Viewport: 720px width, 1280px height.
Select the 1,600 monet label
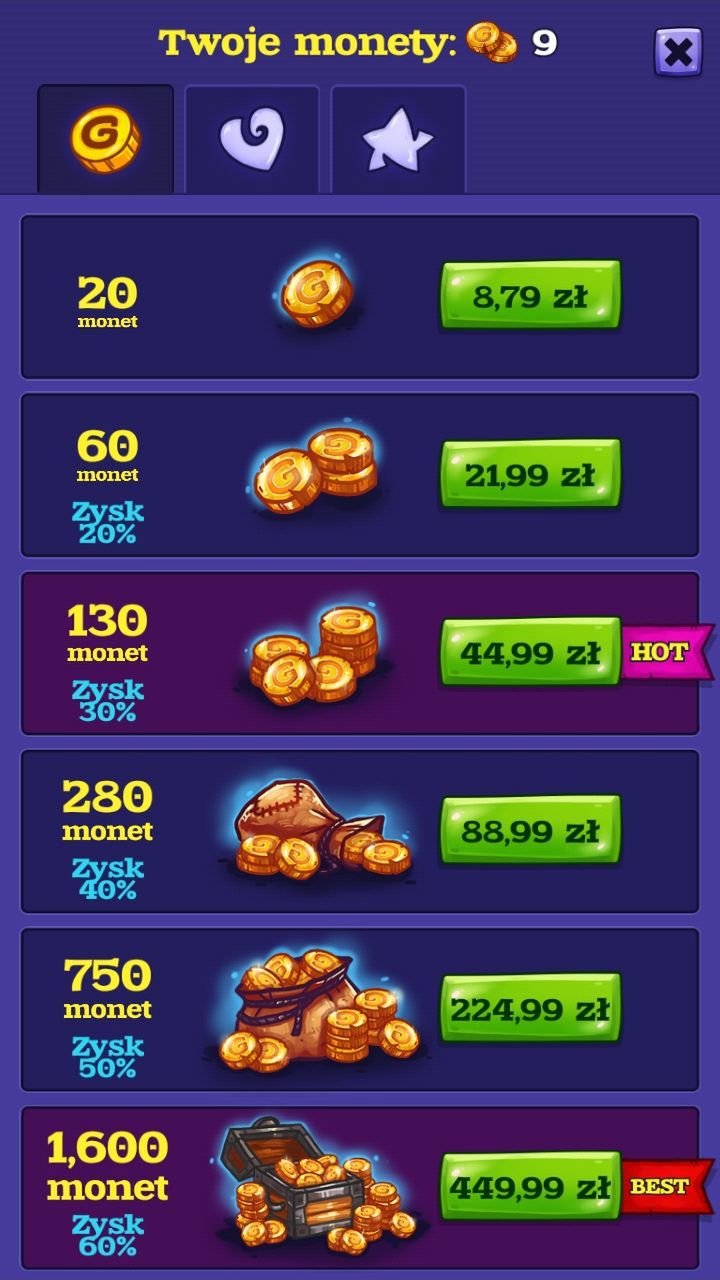tap(107, 1166)
